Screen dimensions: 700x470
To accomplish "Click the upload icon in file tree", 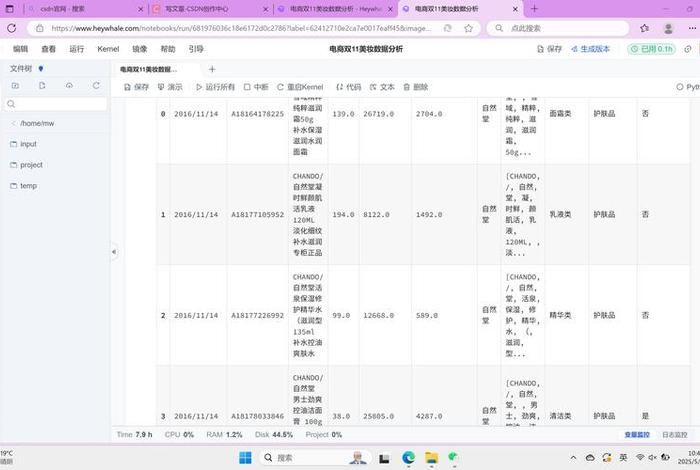I will (x=69, y=85).
